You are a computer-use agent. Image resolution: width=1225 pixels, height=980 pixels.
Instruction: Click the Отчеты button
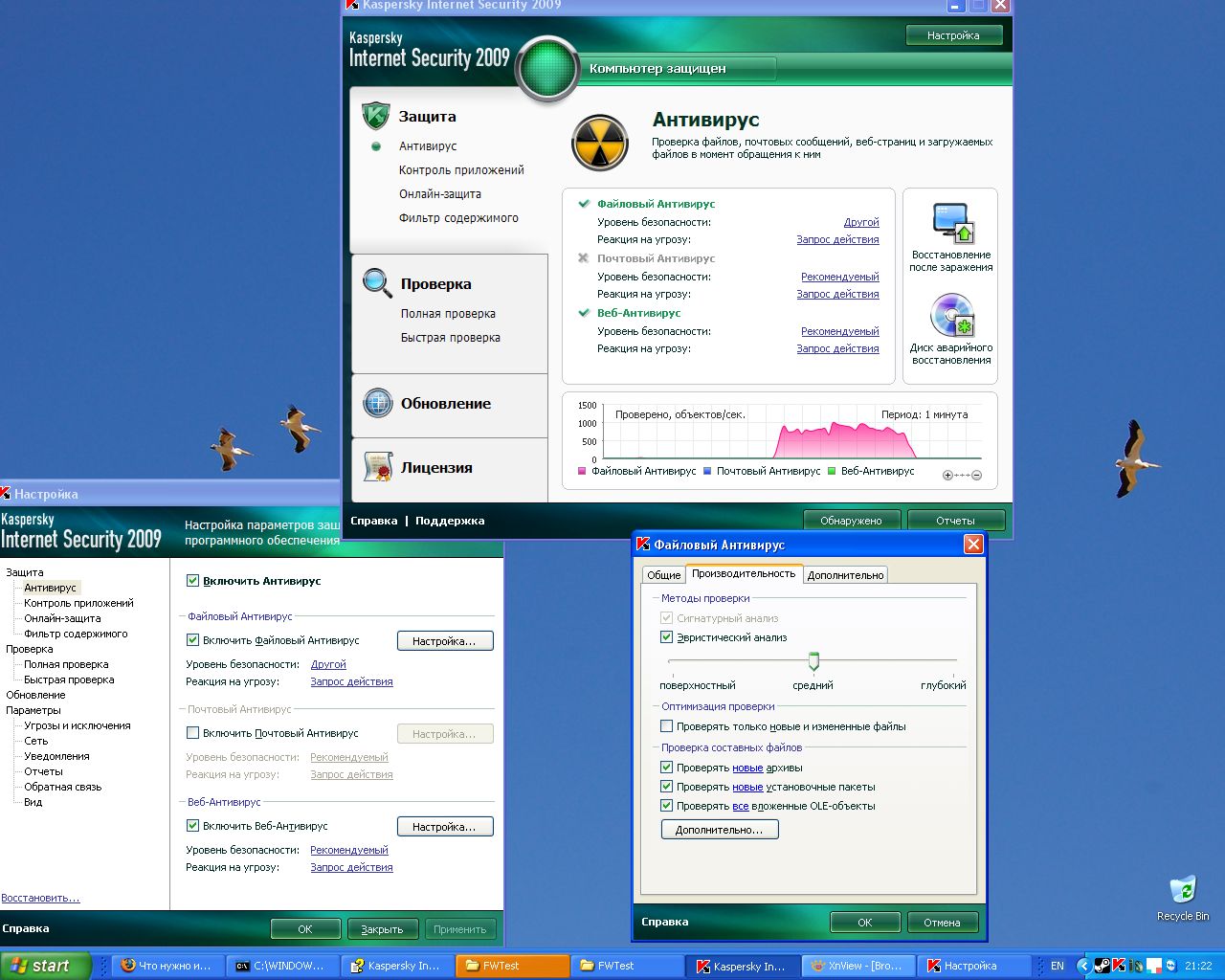point(955,521)
